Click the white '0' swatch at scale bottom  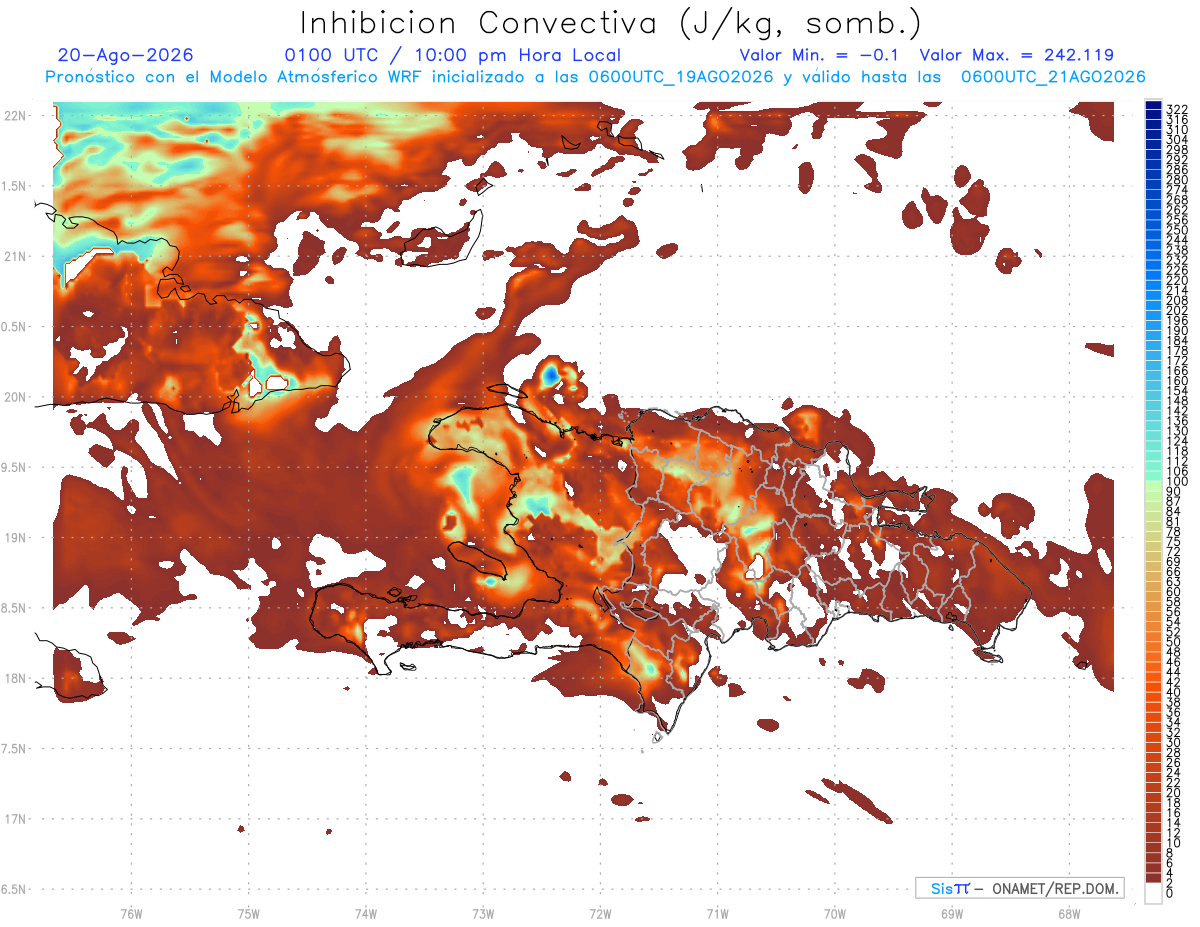tap(1154, 893)
